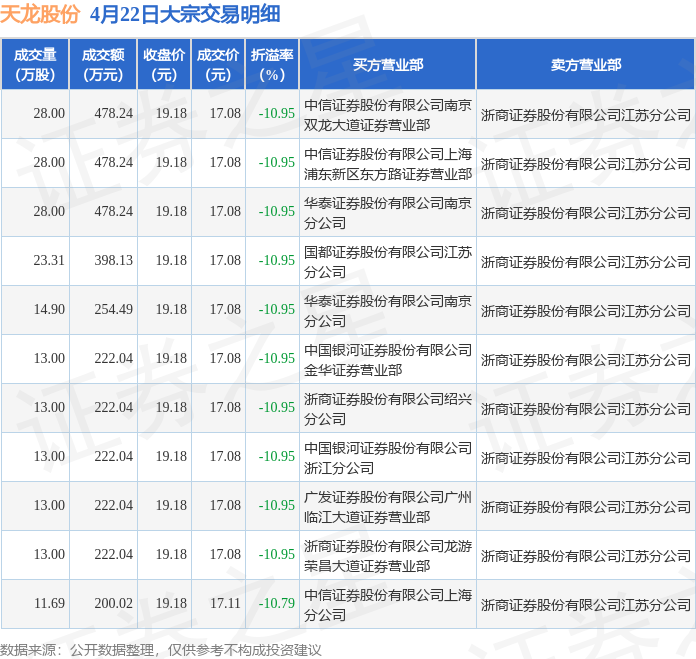The height and width of the screenshot is (659, 696).
Task: Click the amount value 398.13
Action: [x=114, y=260]
